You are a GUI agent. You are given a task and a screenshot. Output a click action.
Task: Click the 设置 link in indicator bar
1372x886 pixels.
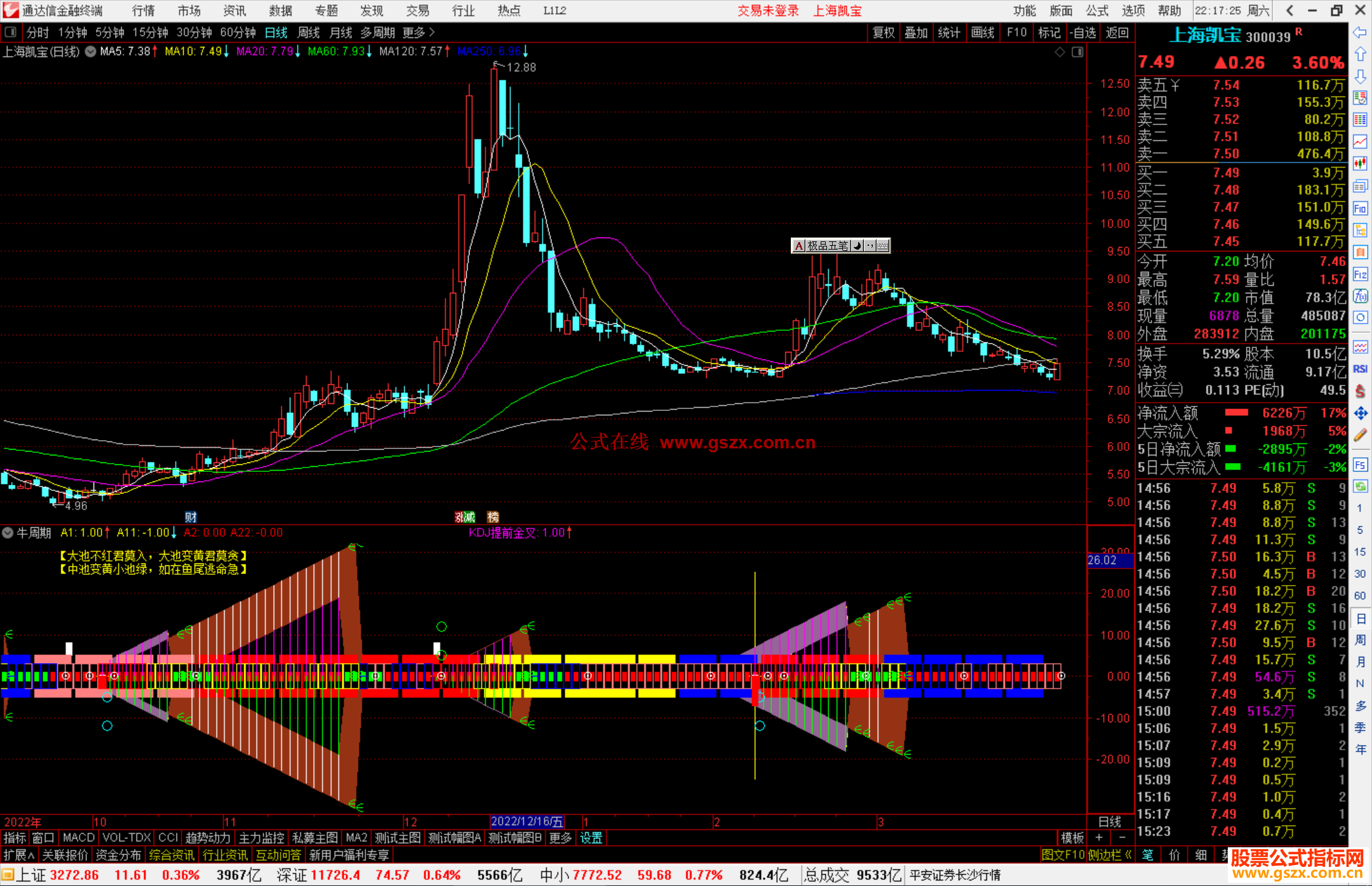[591, 838]
